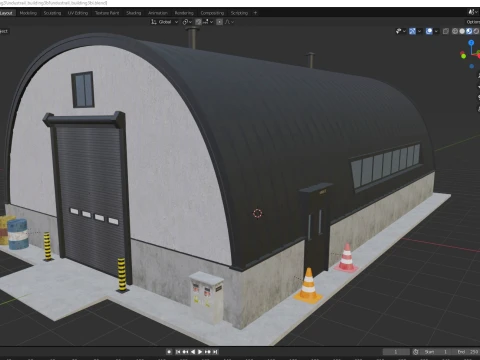Click the current frame number field
480x360 pixels.
pyautogui.click(x=396, y=352)
